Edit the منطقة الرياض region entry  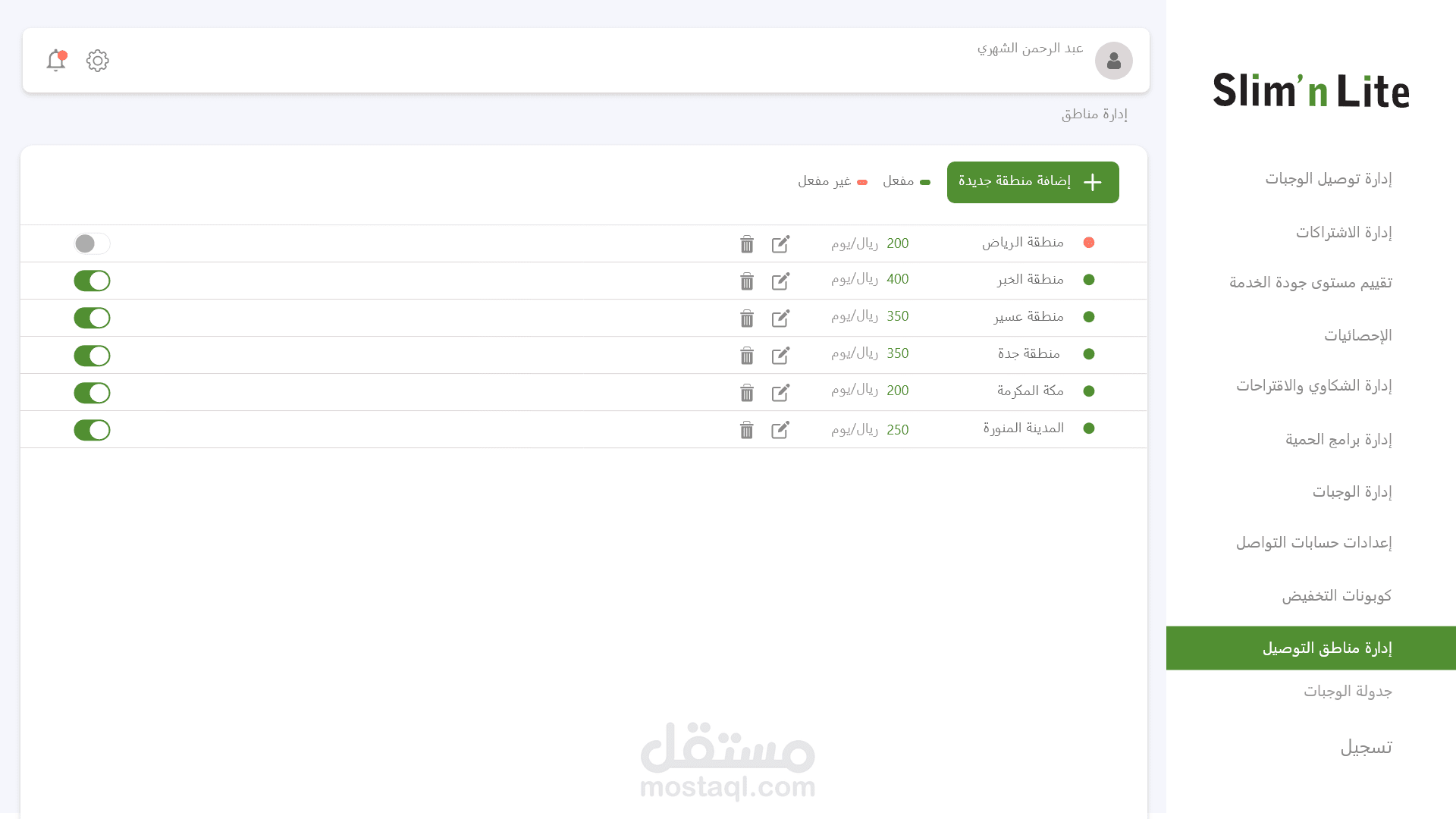tap(780, 244)
